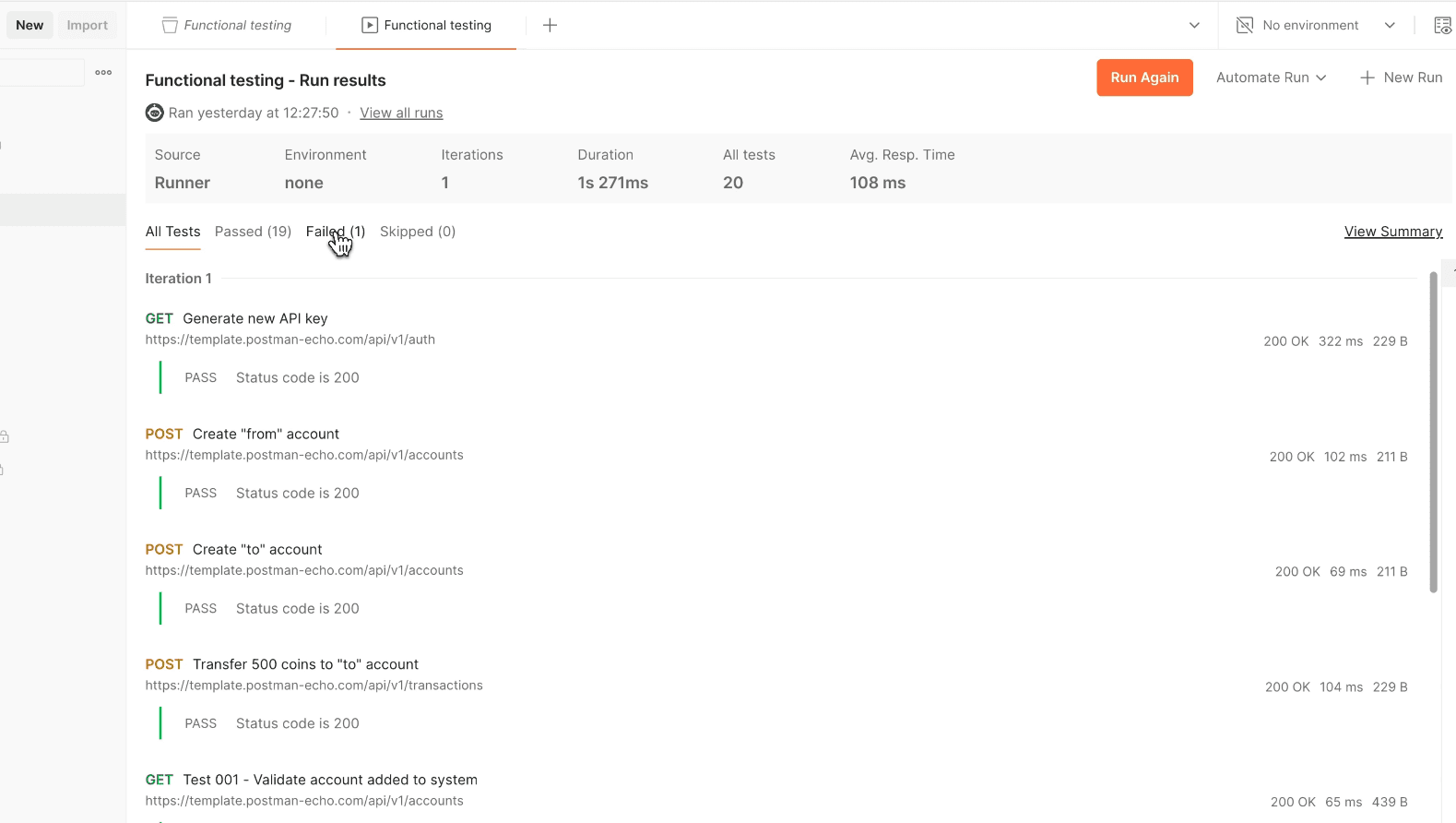
Task: Click the no environment icon
Action: point(1245,26)
